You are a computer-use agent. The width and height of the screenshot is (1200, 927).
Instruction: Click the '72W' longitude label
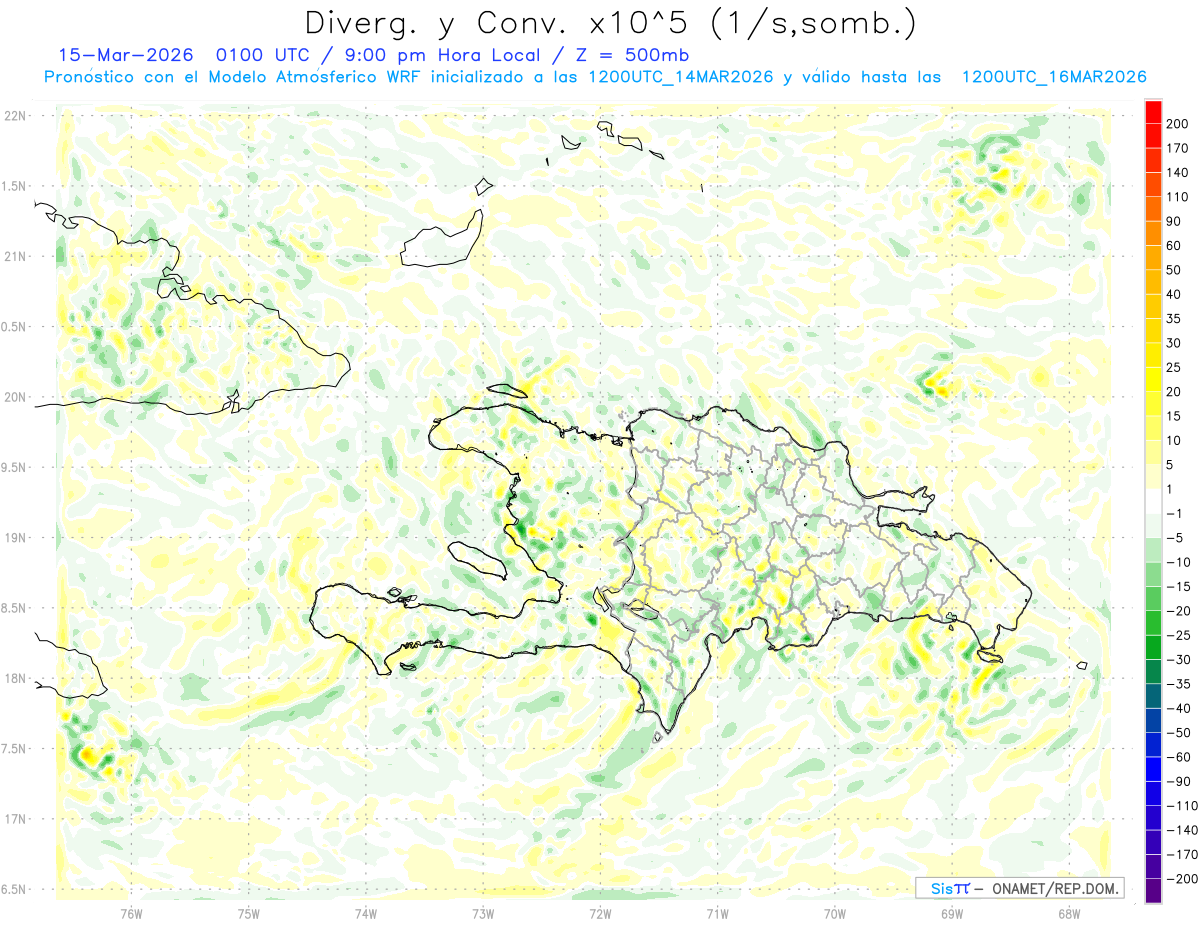[600, 913]
